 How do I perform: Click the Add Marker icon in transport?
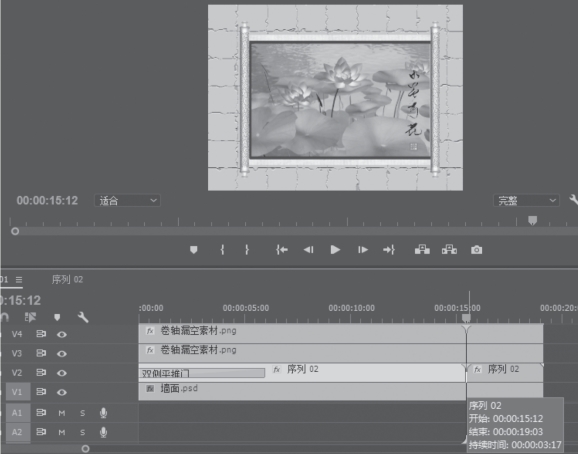pos(194,250)
